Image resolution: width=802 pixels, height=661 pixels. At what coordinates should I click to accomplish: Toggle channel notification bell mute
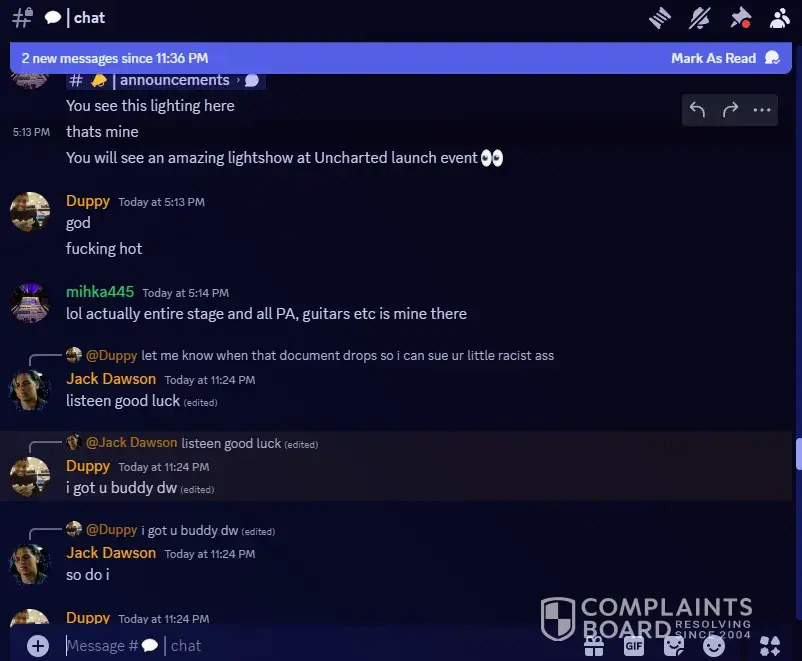click(x=700, y=18)
